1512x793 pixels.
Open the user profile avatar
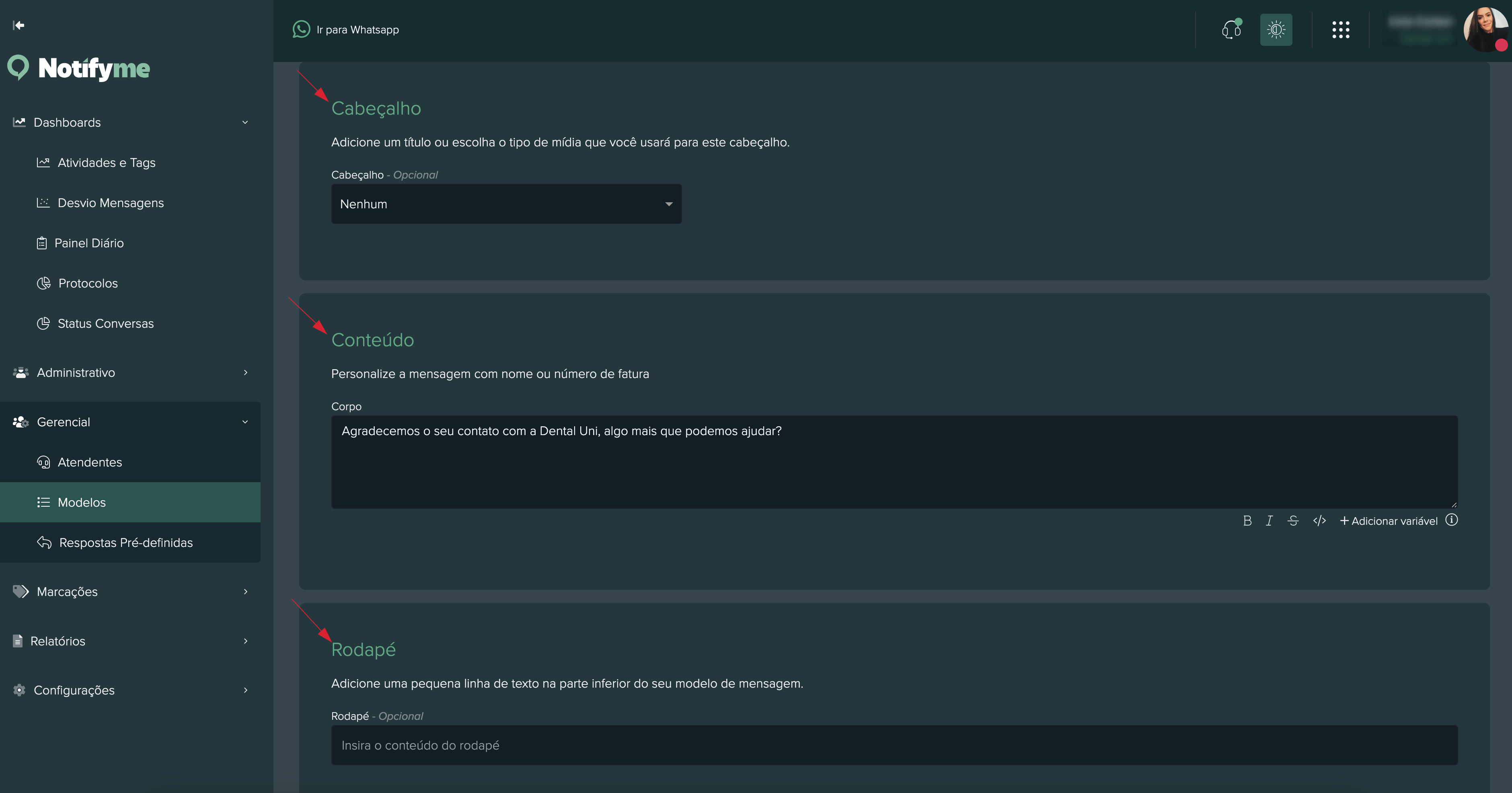click(x=1485, y=29)
